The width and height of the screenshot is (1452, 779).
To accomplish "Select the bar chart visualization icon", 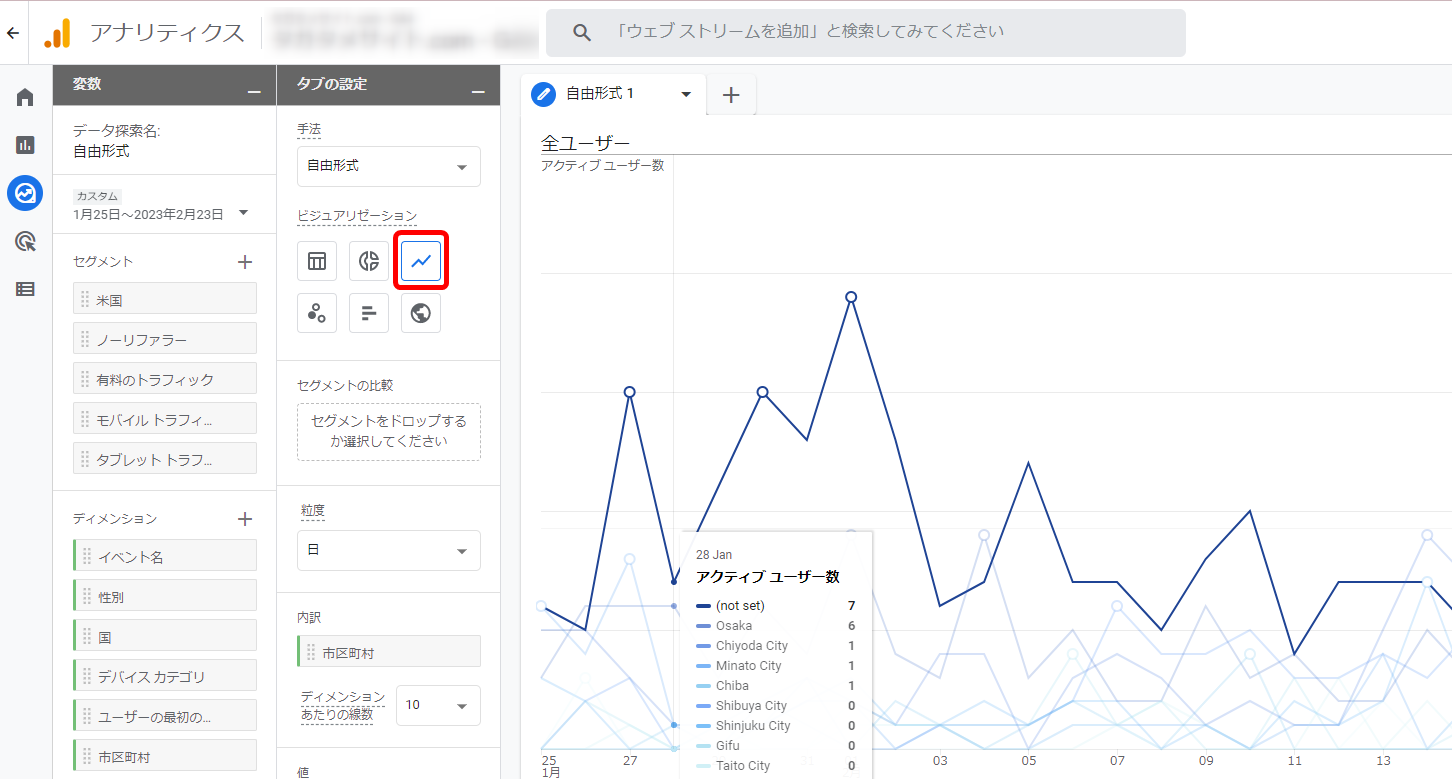I will 369,313.
